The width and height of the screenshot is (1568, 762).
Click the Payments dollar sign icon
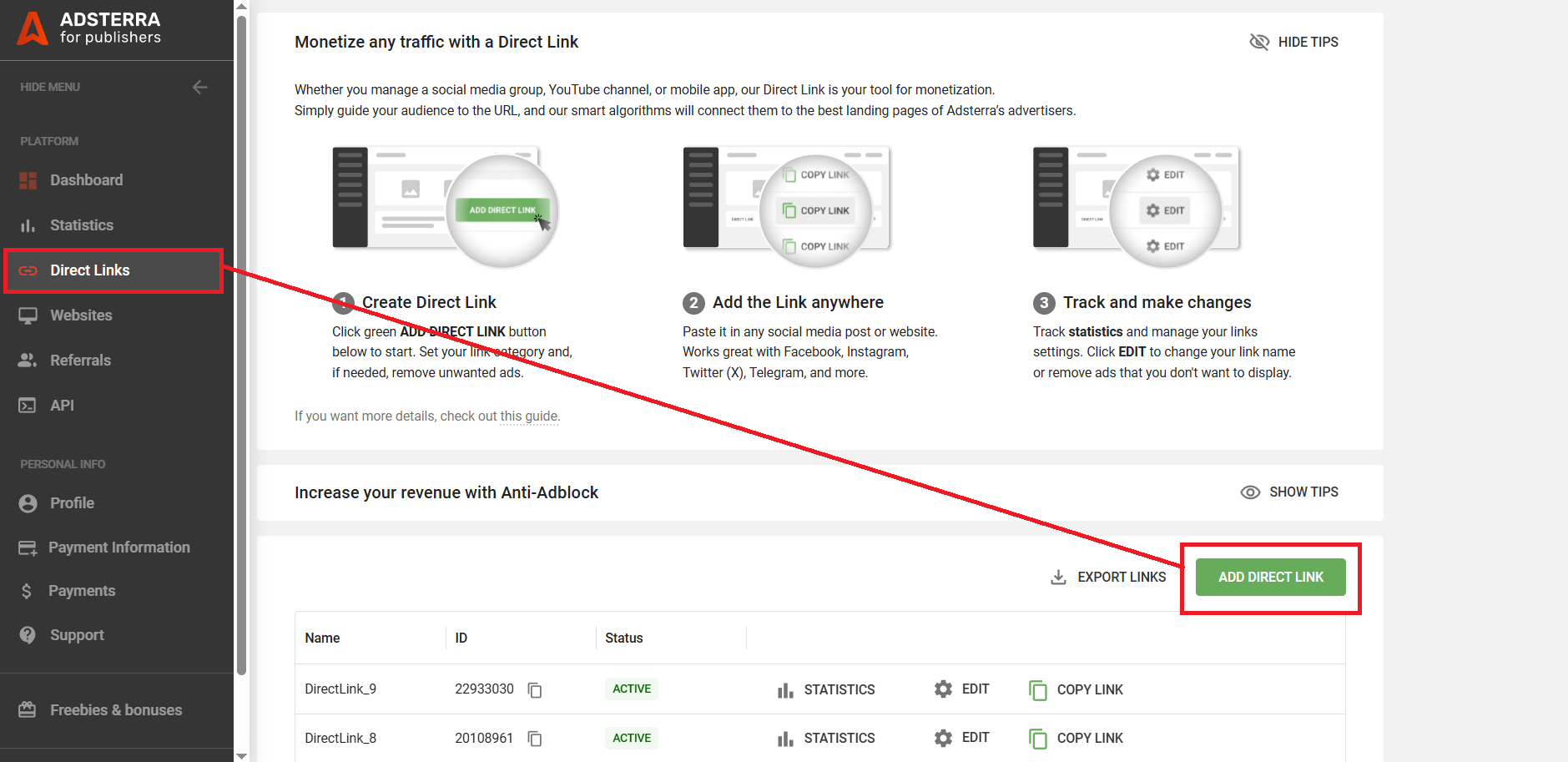point(27,591)
